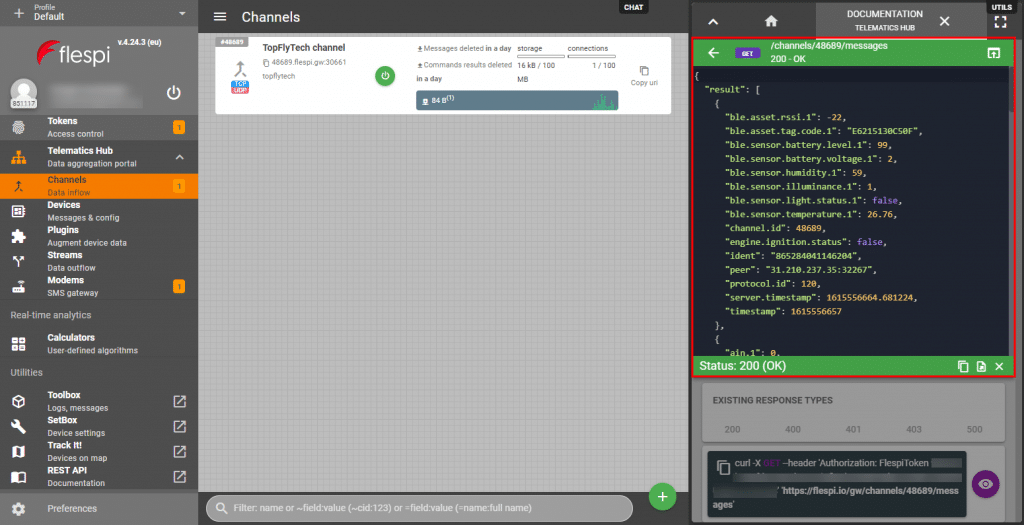1024x525 pixels.
Task: Open Tokens access control section
Action: click(99, 127)
